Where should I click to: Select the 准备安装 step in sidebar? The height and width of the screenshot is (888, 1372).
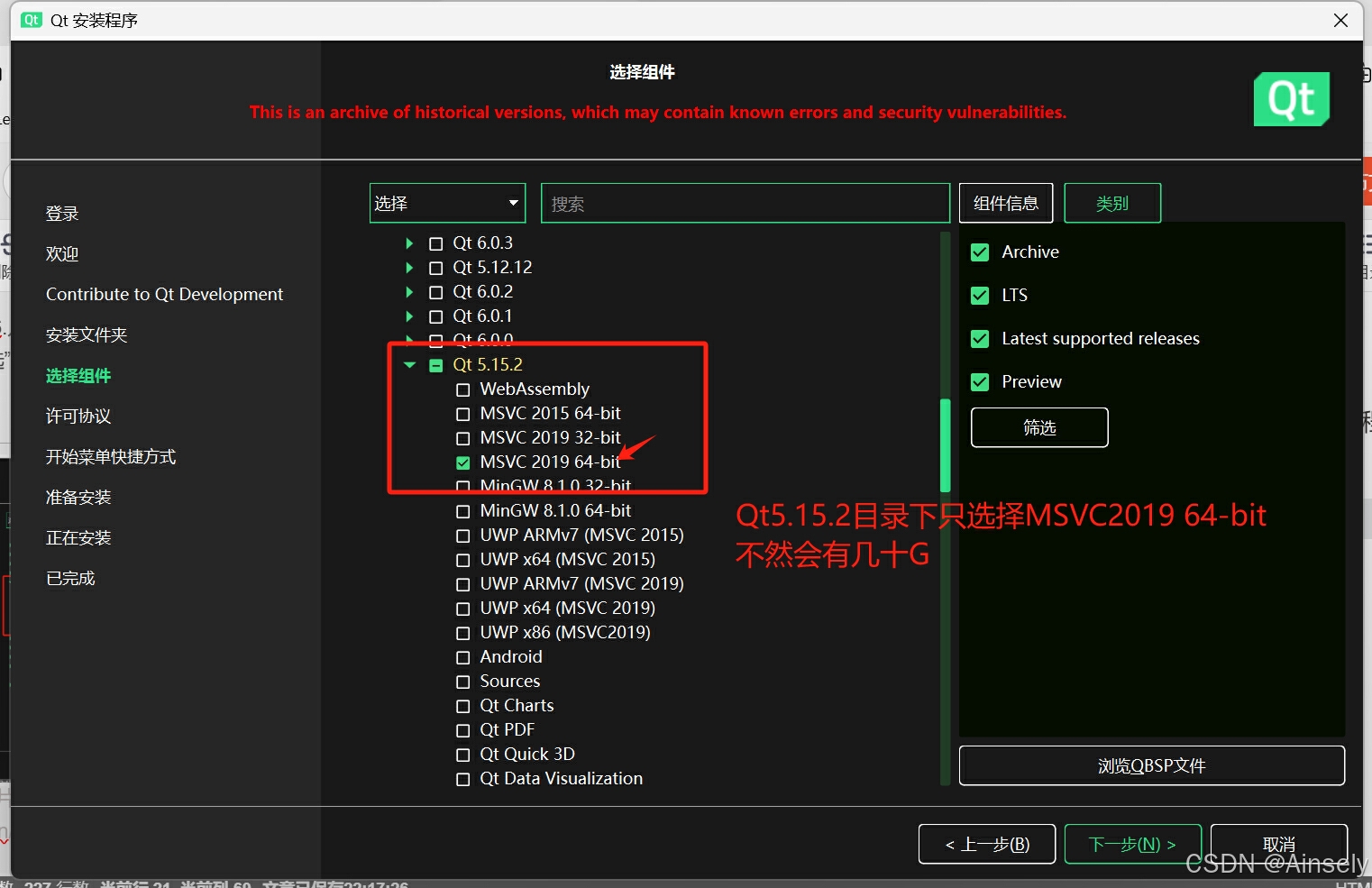coord(78,498)
